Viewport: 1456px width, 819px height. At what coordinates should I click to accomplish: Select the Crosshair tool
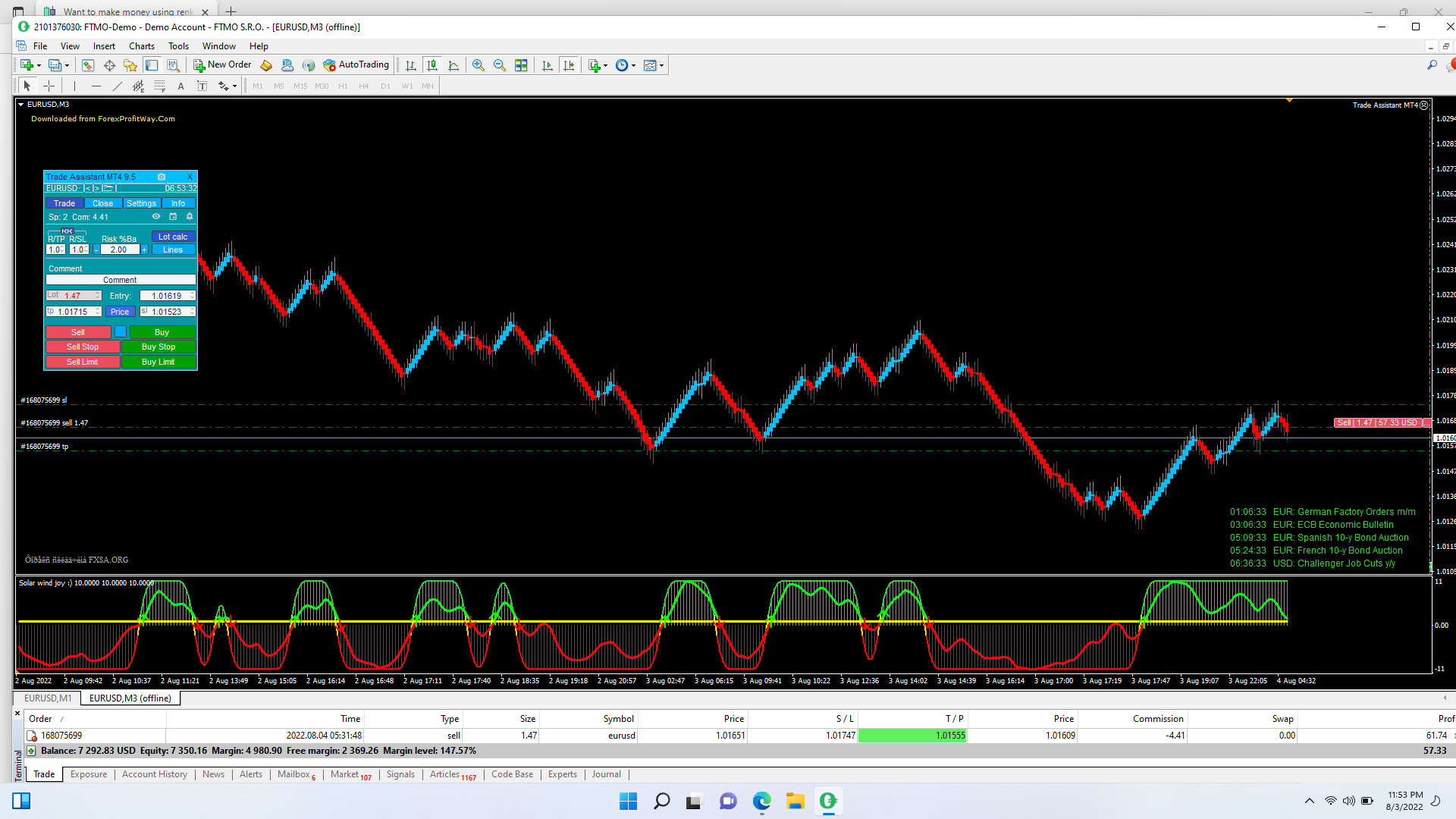coord(49,86)
